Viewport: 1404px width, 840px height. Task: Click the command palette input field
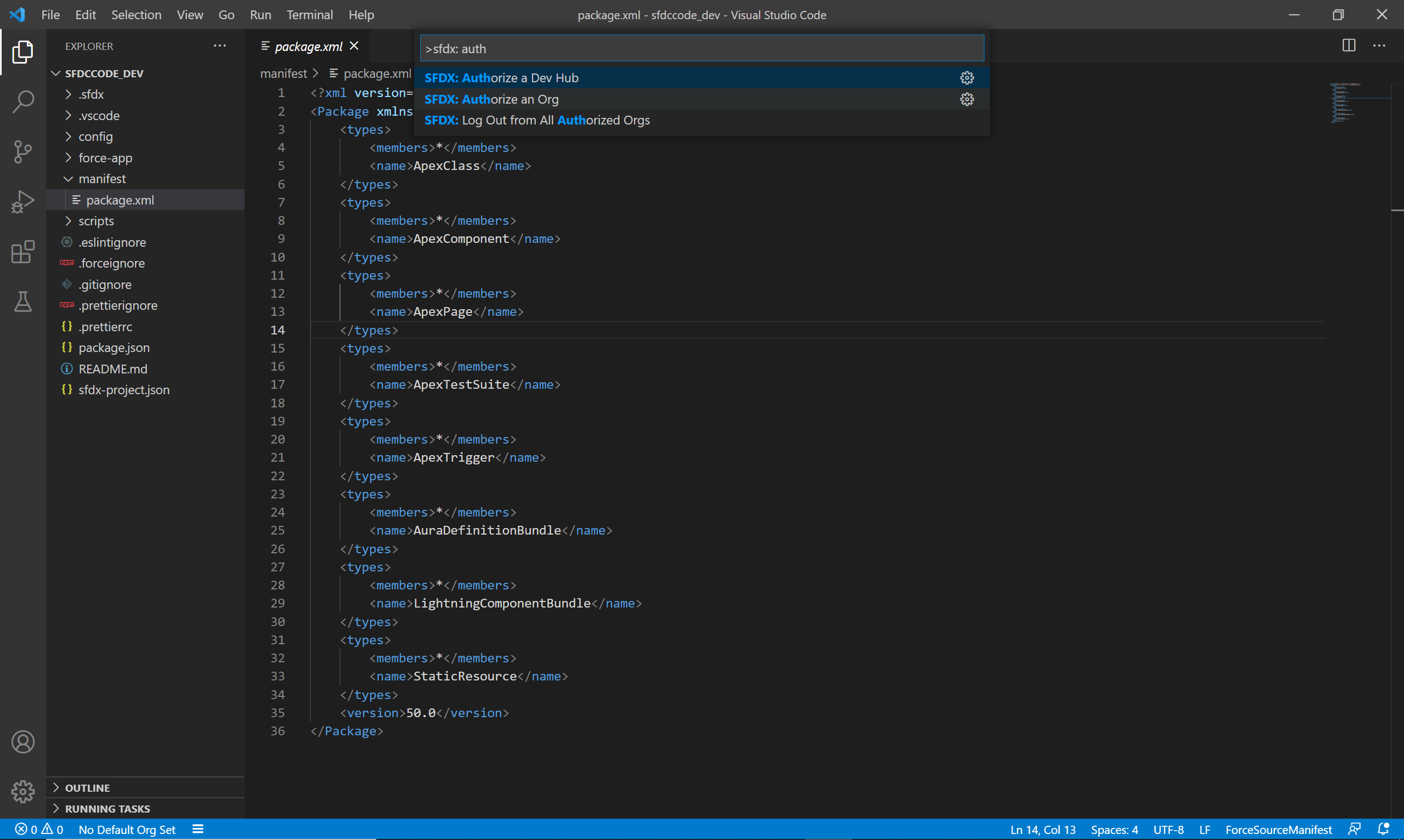pyautogui.click(x=702, y=49)
